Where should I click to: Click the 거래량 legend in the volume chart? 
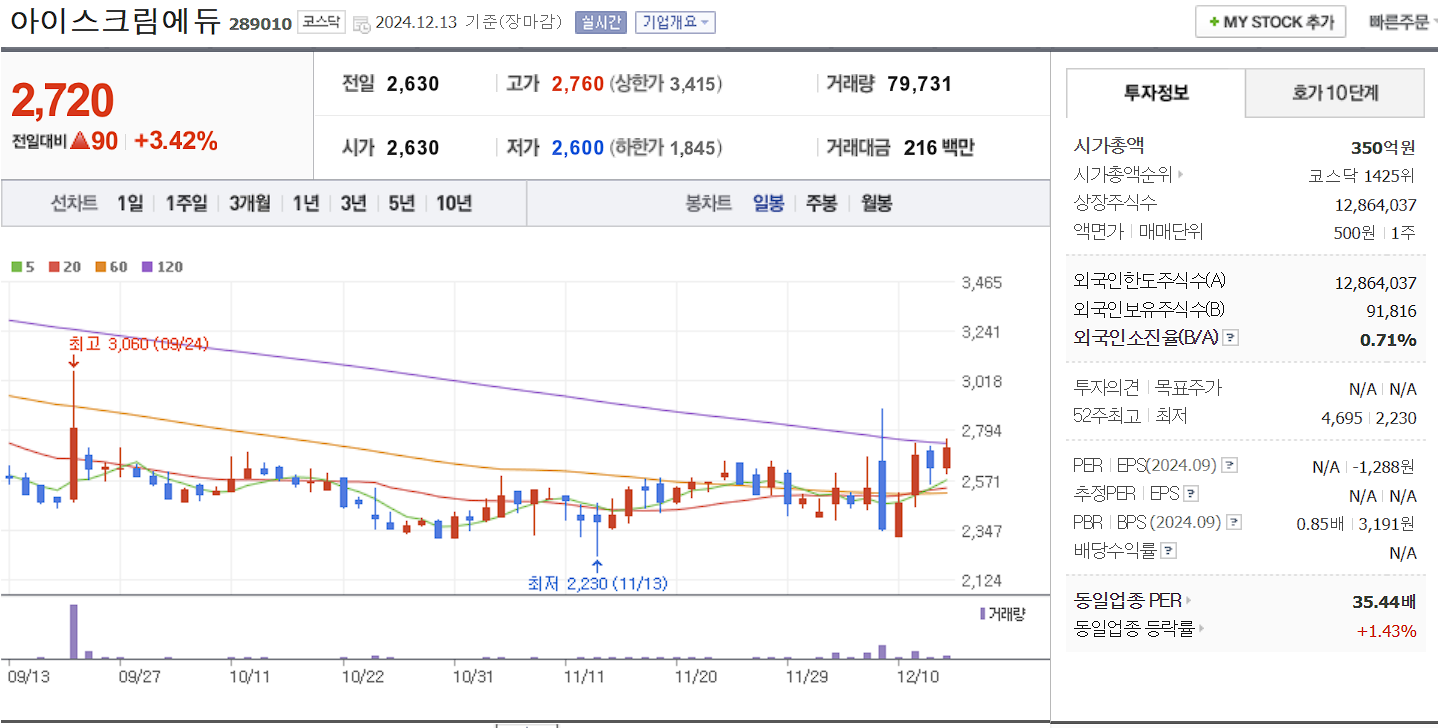[1003, 614]
